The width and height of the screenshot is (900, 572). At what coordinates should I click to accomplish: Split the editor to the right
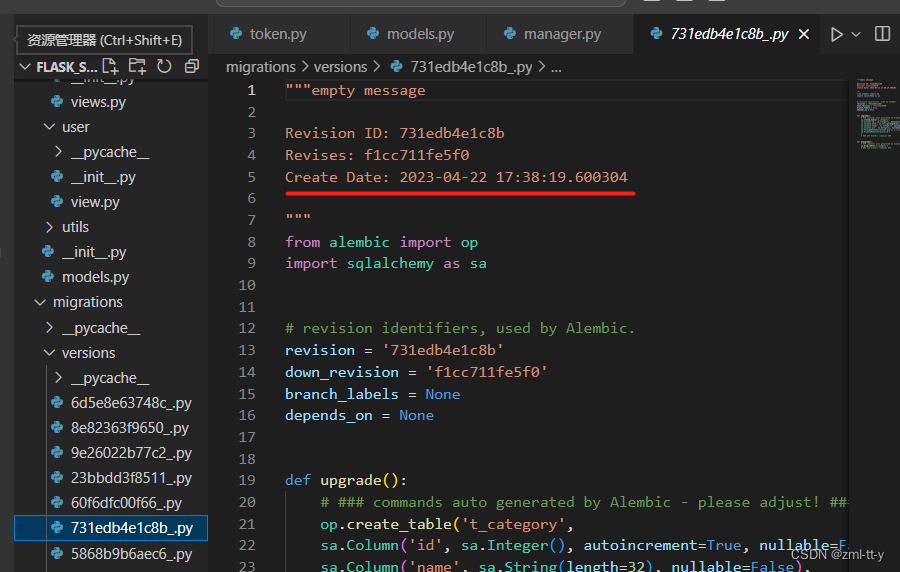pos(882,34)
